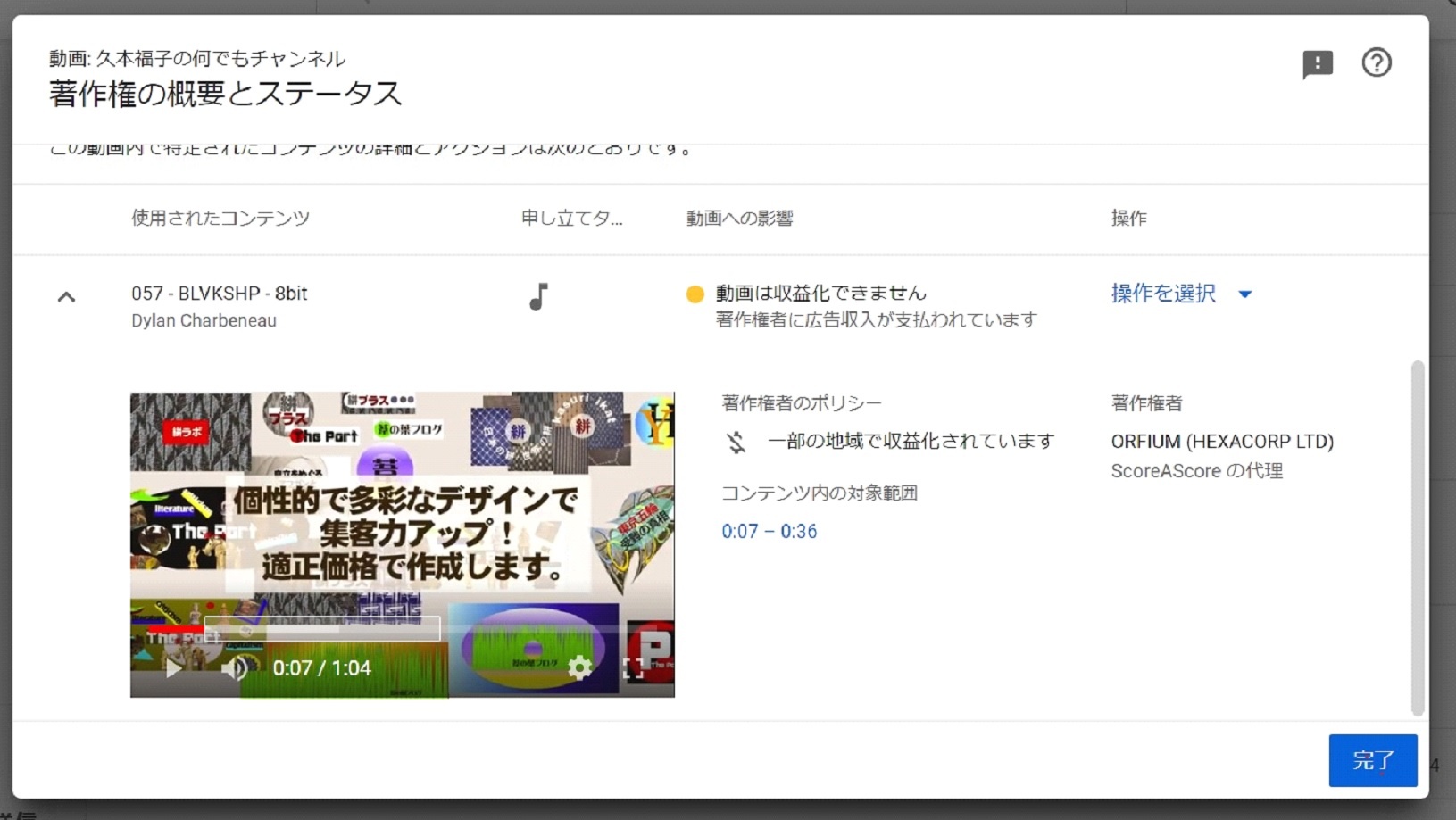Mute the video preview speaker icon
This screenshot has width=1456, height=820.
coord(234,668)
